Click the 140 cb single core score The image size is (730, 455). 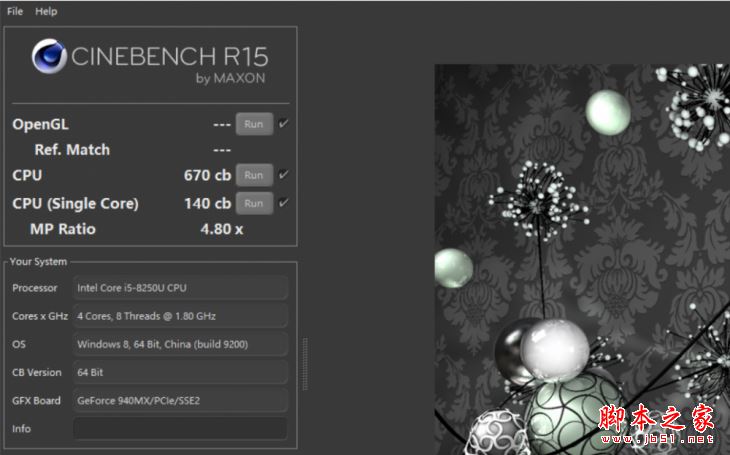point(207,203)
